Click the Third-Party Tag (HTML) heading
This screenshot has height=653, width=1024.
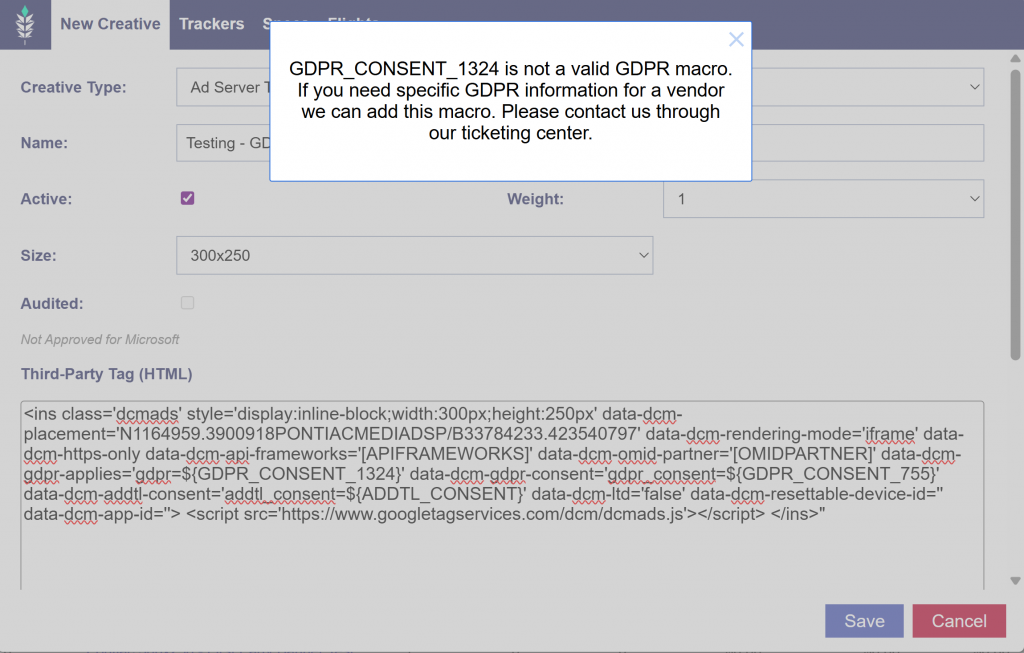click(x=106, y=374)
